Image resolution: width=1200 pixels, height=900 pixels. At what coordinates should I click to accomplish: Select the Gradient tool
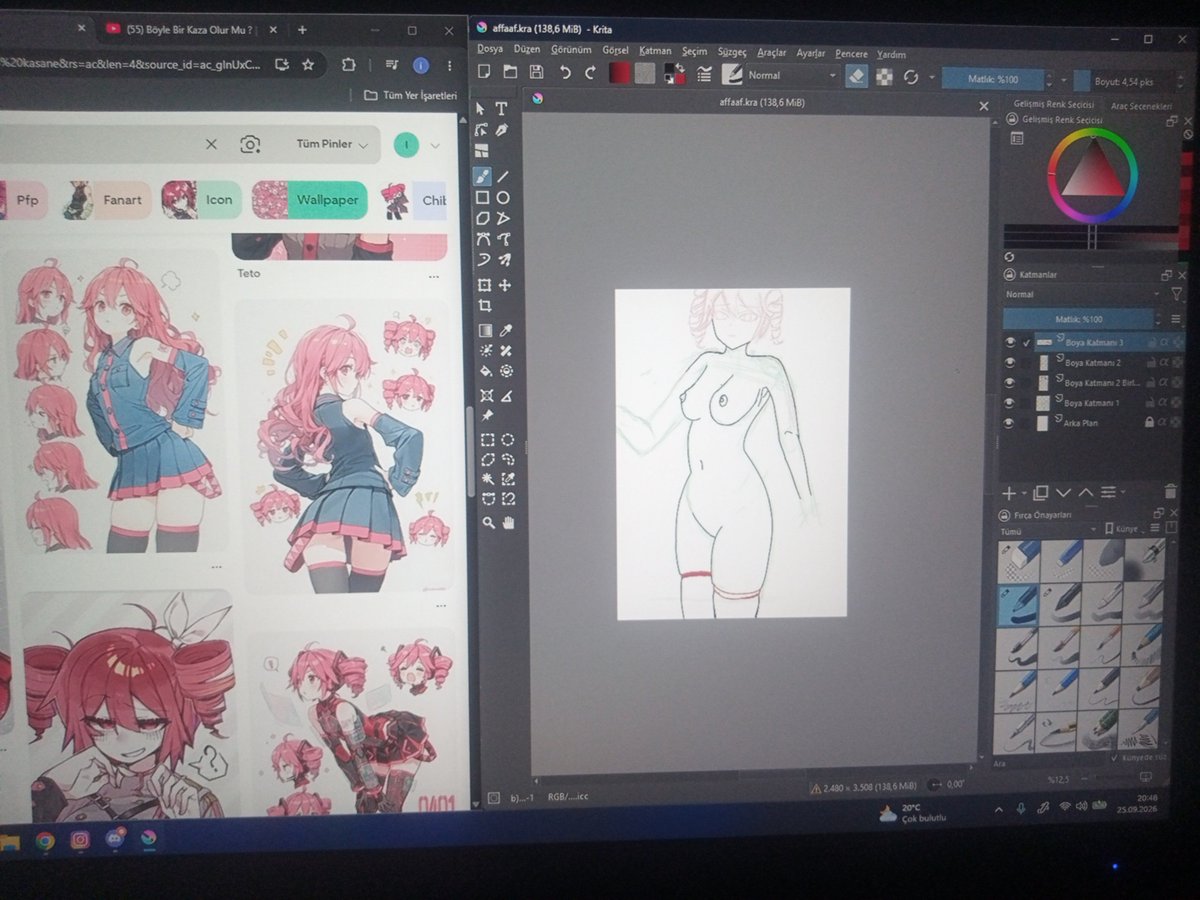[485, 330]
